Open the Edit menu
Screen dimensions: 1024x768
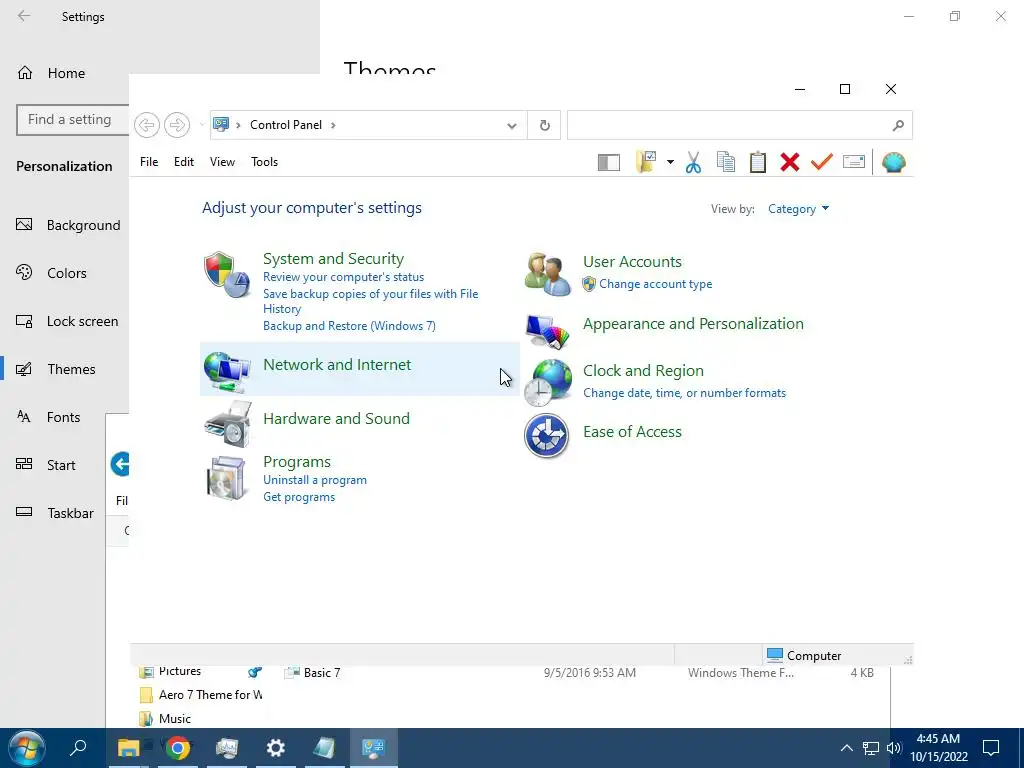click(184, 161)
